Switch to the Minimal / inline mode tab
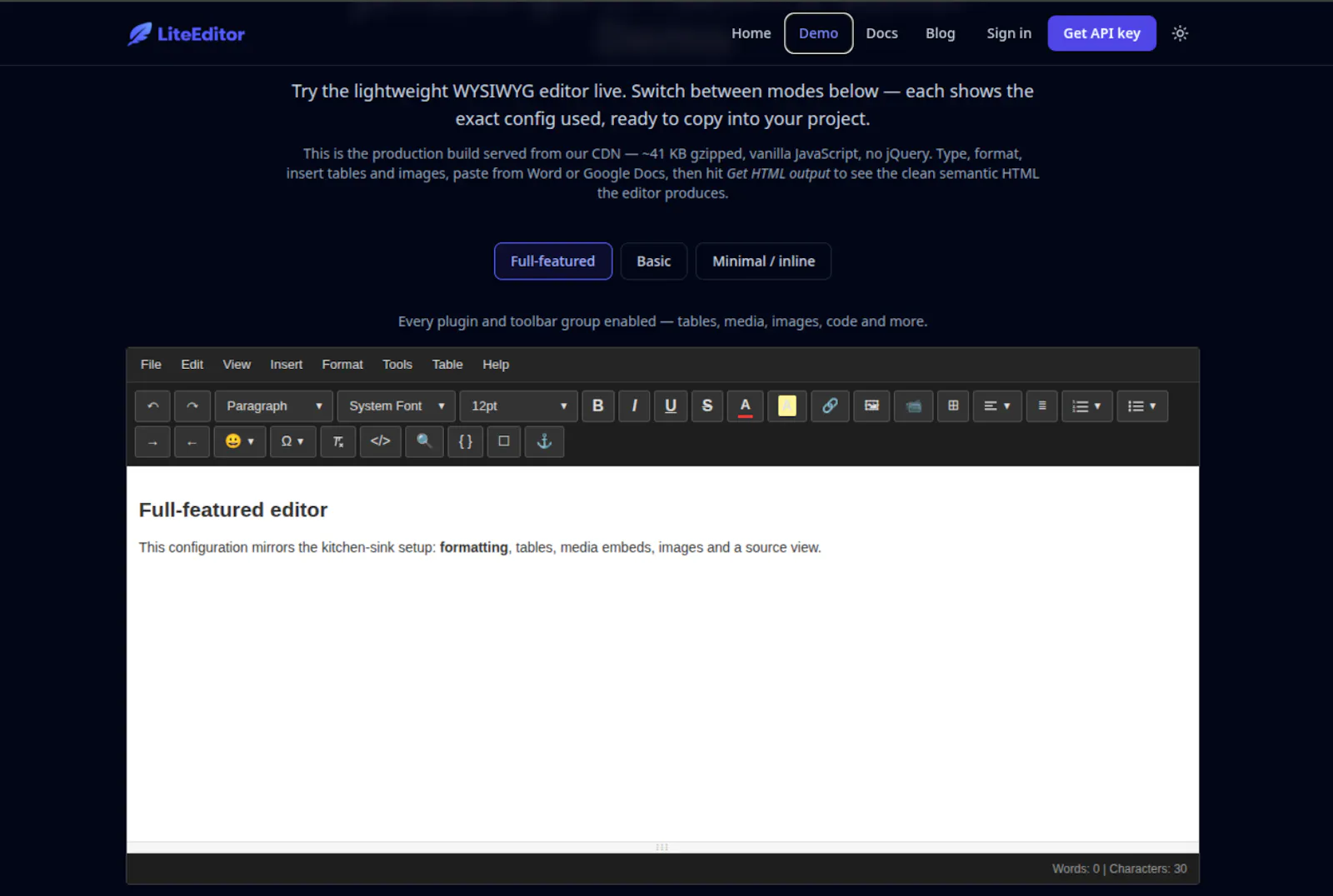 (x=764, y=261)
